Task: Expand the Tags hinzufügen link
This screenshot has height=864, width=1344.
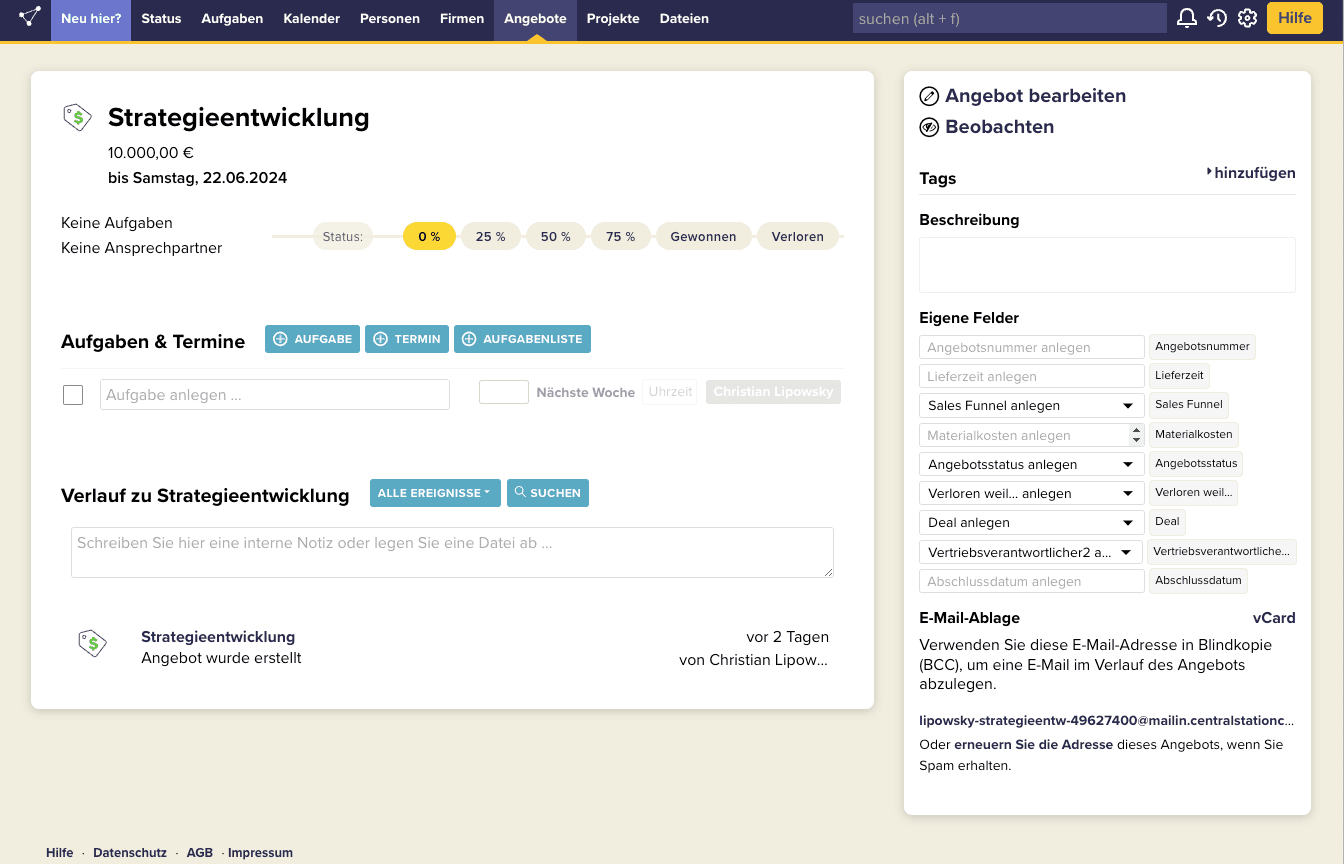Action: click(1251, 173)
